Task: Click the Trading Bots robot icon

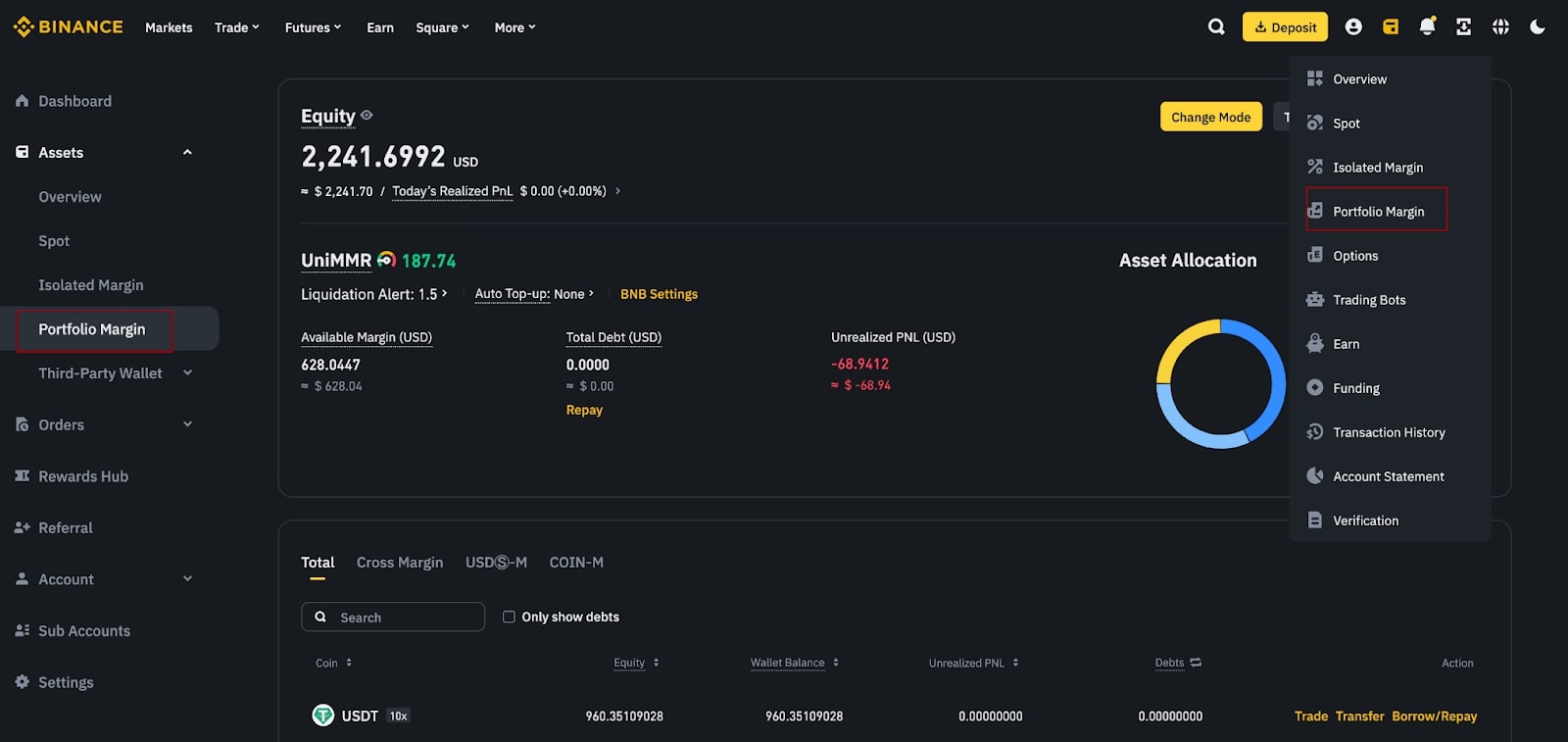Action: [x=1315, y=299]
